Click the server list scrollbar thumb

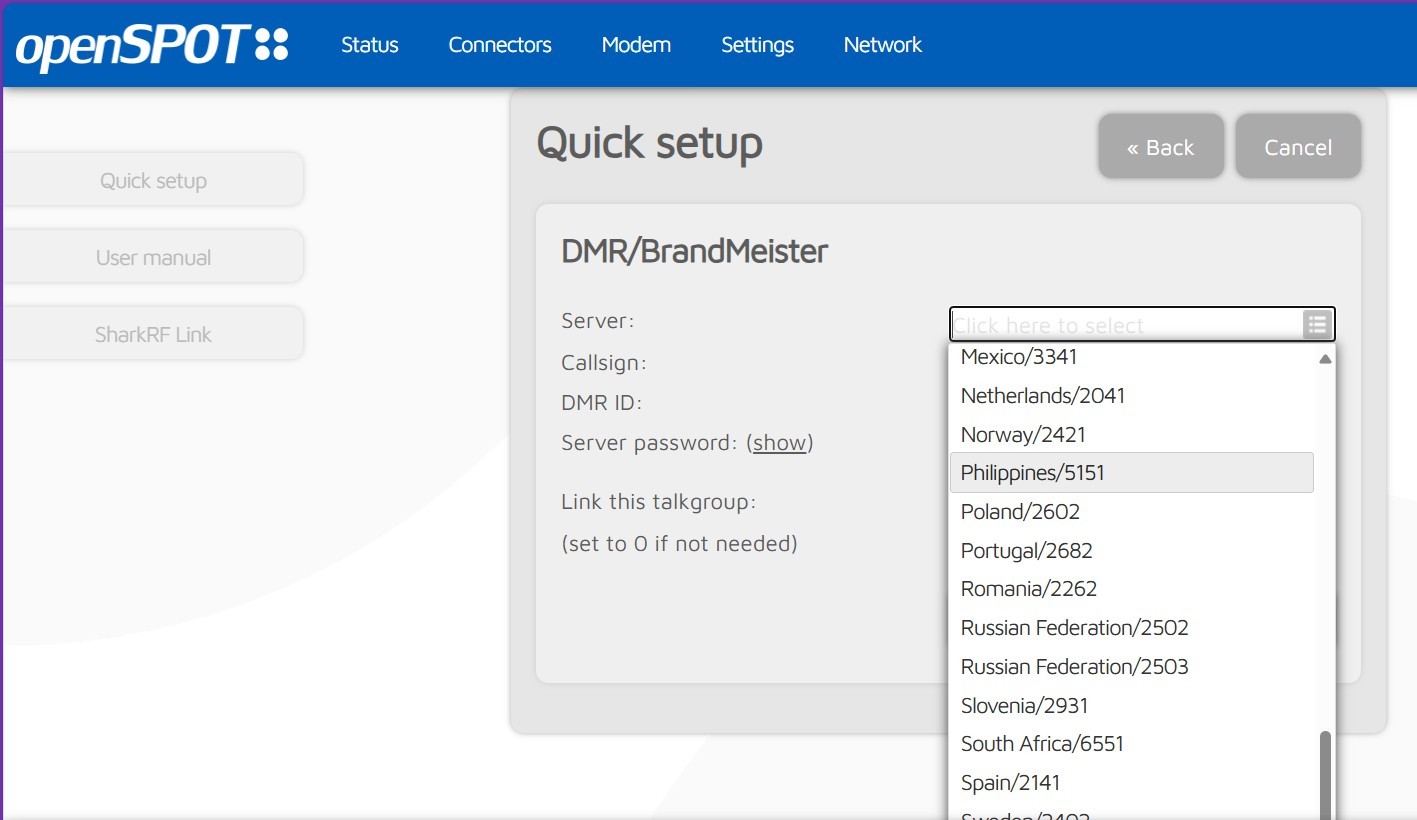[x=1325, y=775]
